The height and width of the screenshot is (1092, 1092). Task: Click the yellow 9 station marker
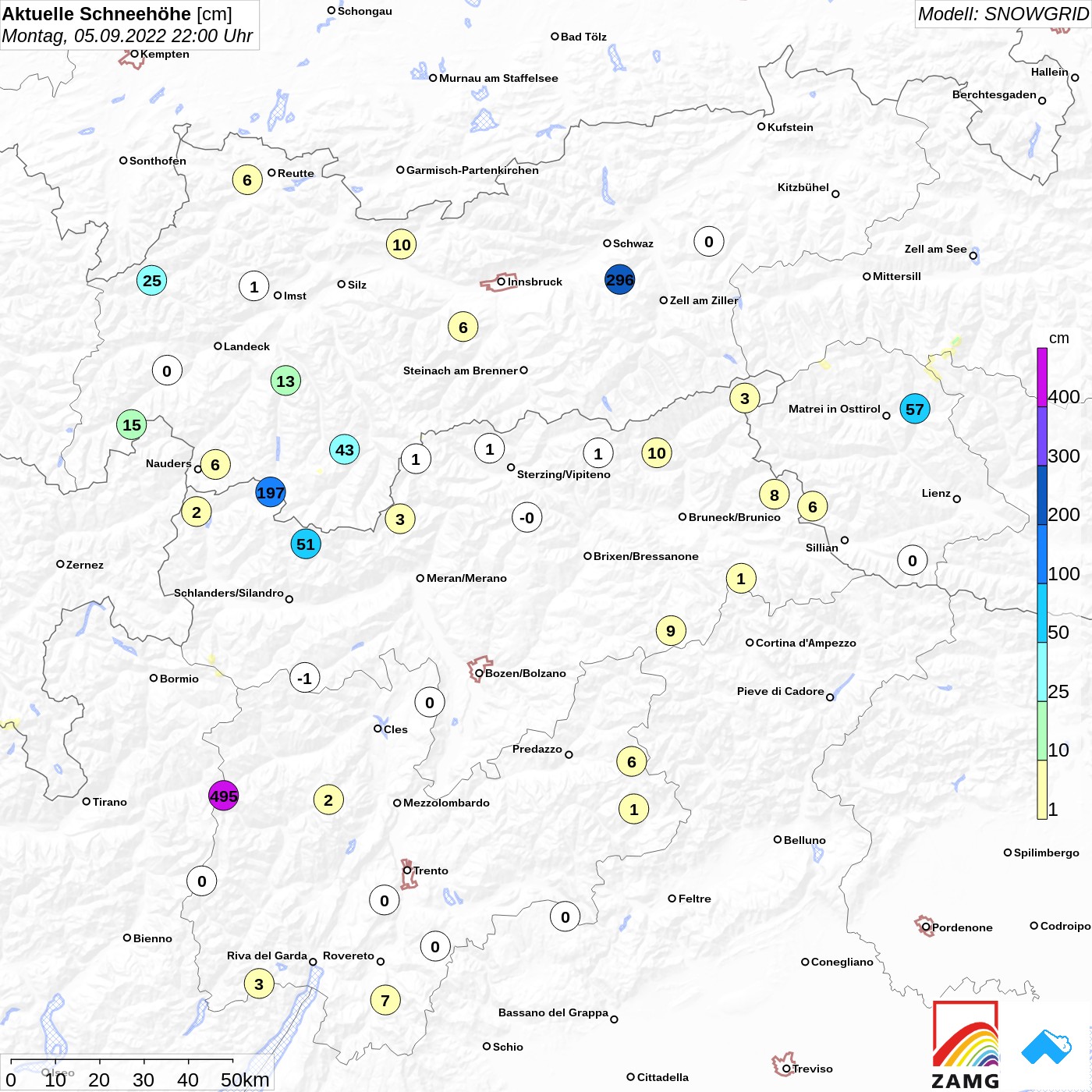click(x=671, y=630)
